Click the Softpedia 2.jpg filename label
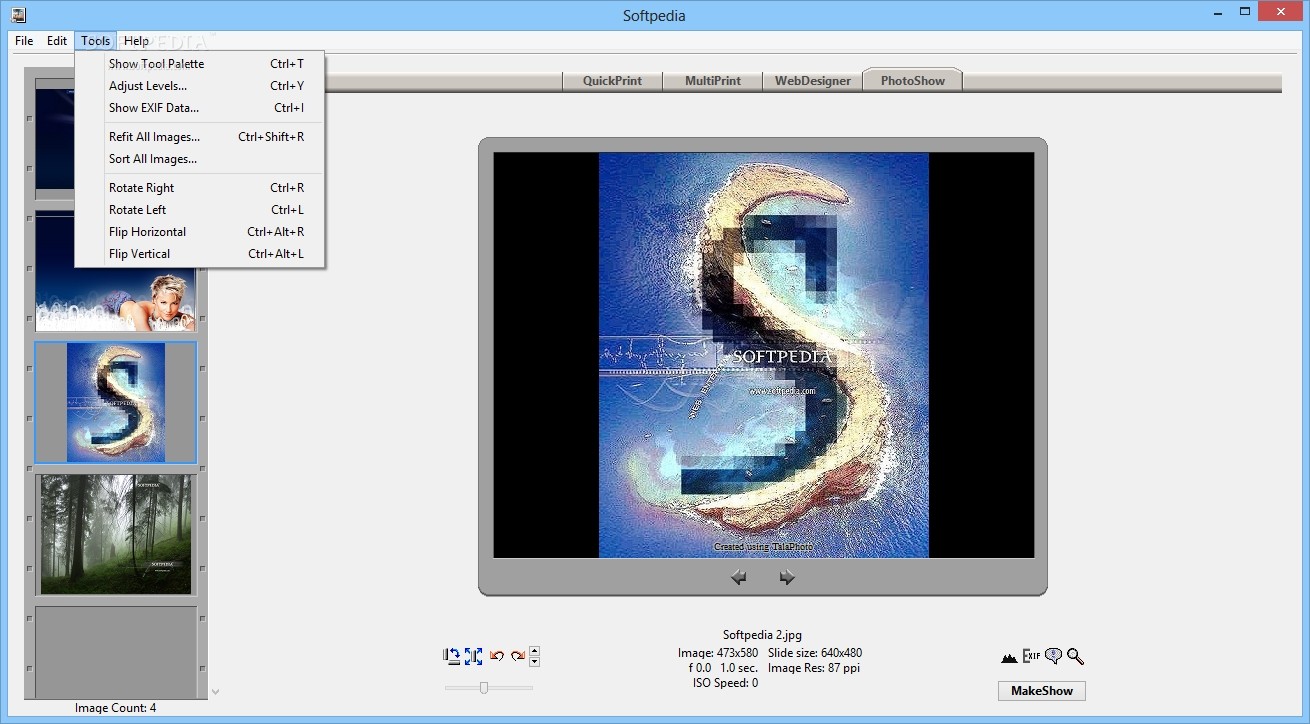The image size is (1310, 724). 762,635
